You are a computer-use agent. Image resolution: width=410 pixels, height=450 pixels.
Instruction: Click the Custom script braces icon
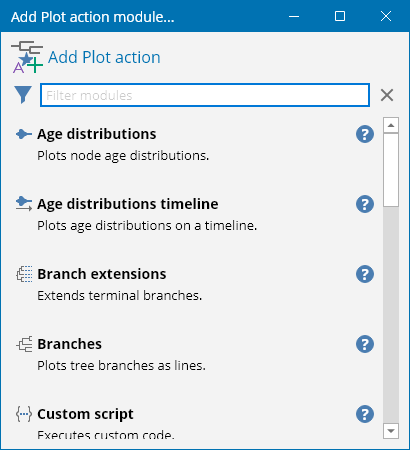tap(24, 414)
